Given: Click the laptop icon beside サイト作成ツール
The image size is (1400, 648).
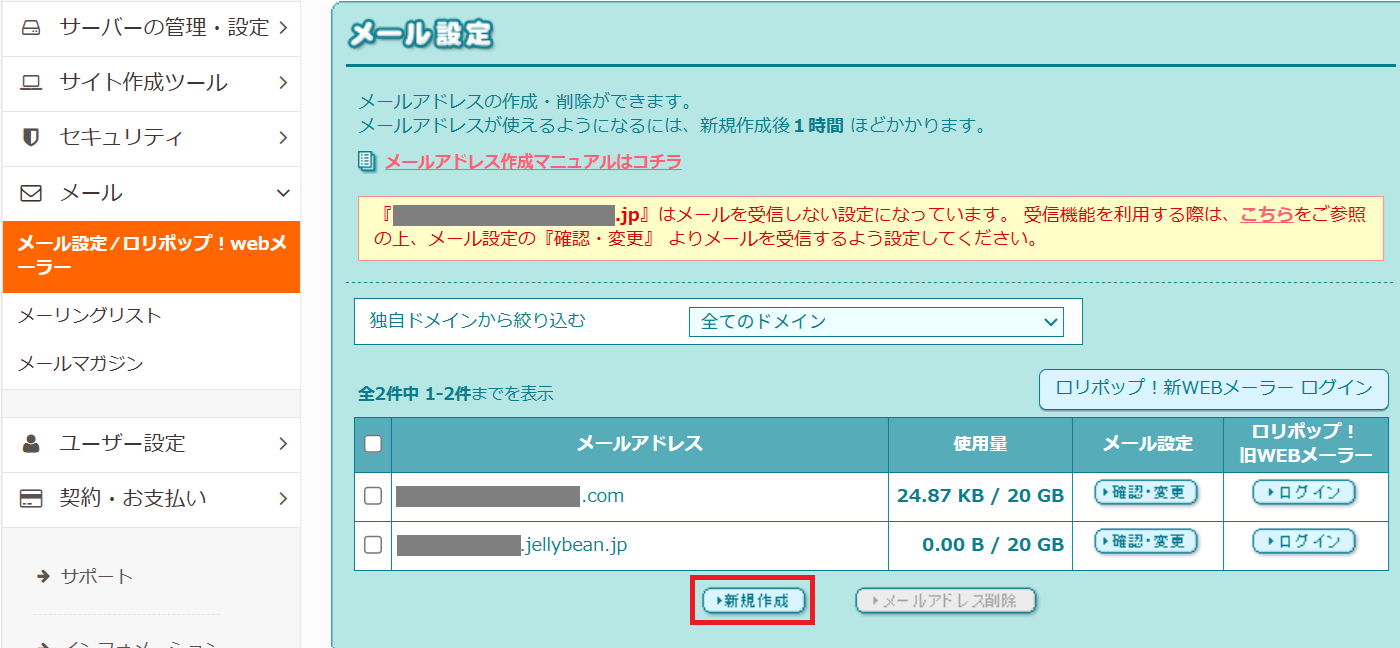Looking at the screenshot, I should coord(31,83).
